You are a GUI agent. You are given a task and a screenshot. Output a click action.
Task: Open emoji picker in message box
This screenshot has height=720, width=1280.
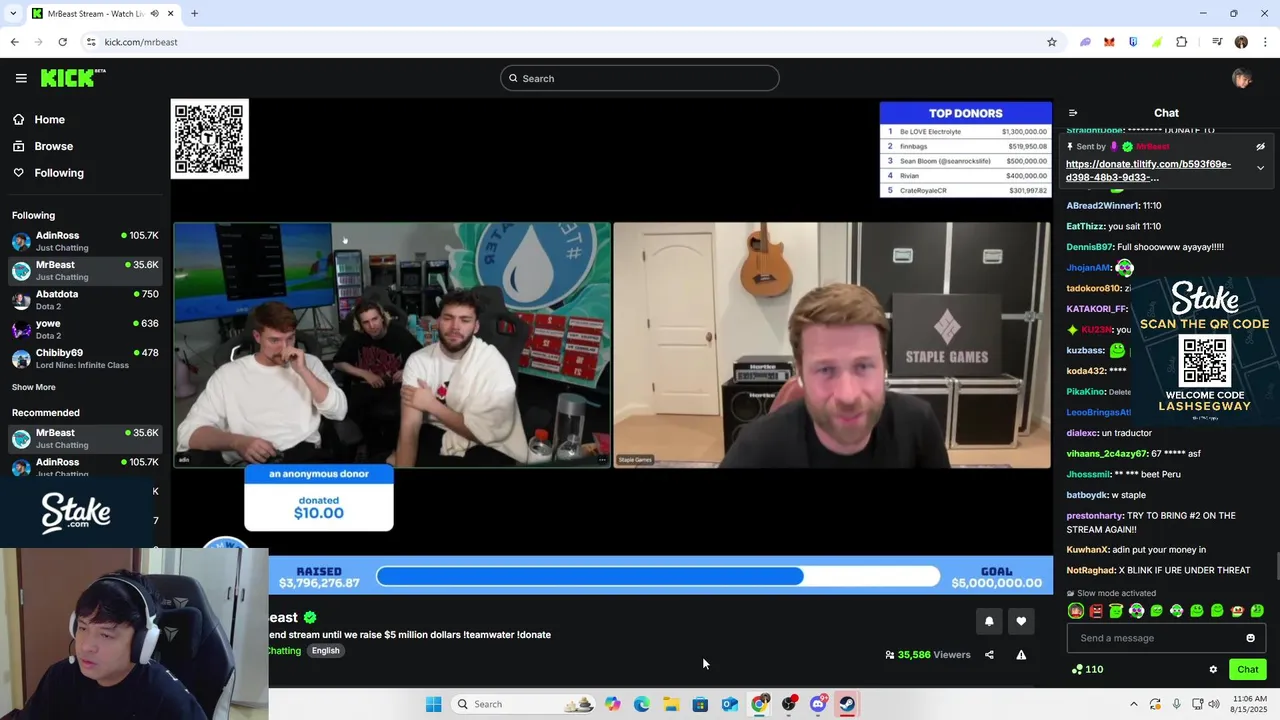[x=1250, y=638]
